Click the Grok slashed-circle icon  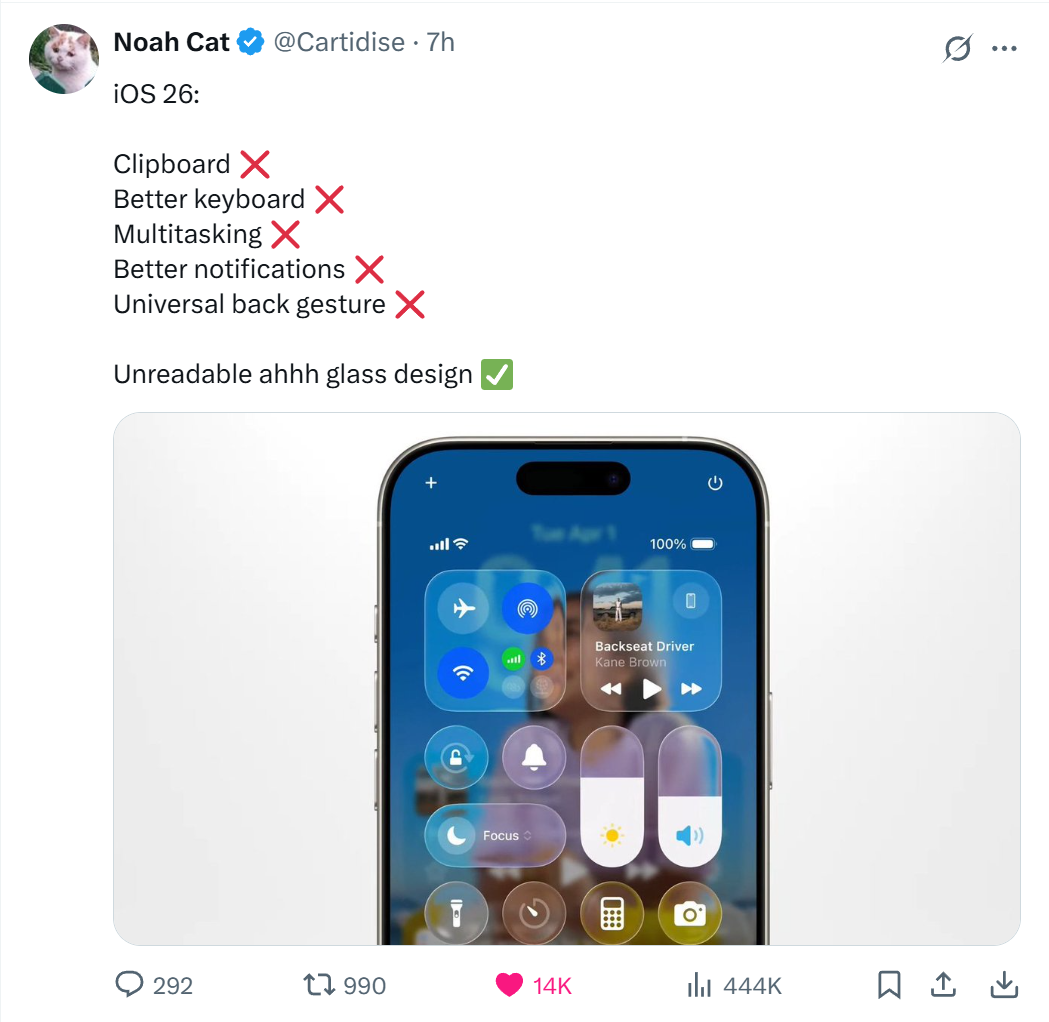point(957,48)
